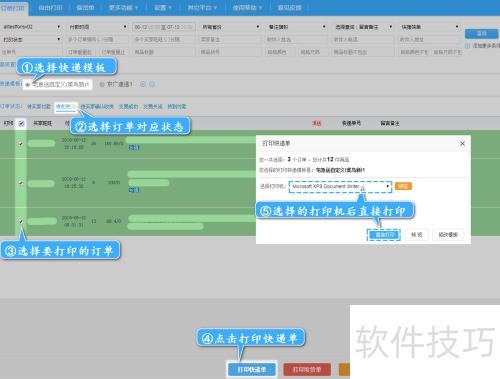Filter orders by 待发货 status

pos(66,107)
